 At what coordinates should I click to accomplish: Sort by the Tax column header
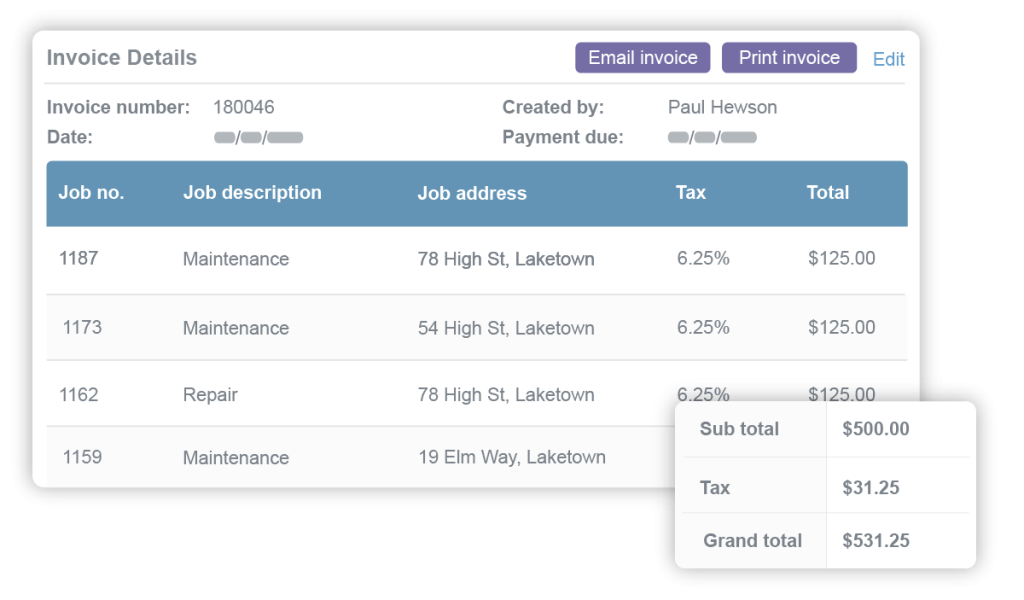click(690, 193)
